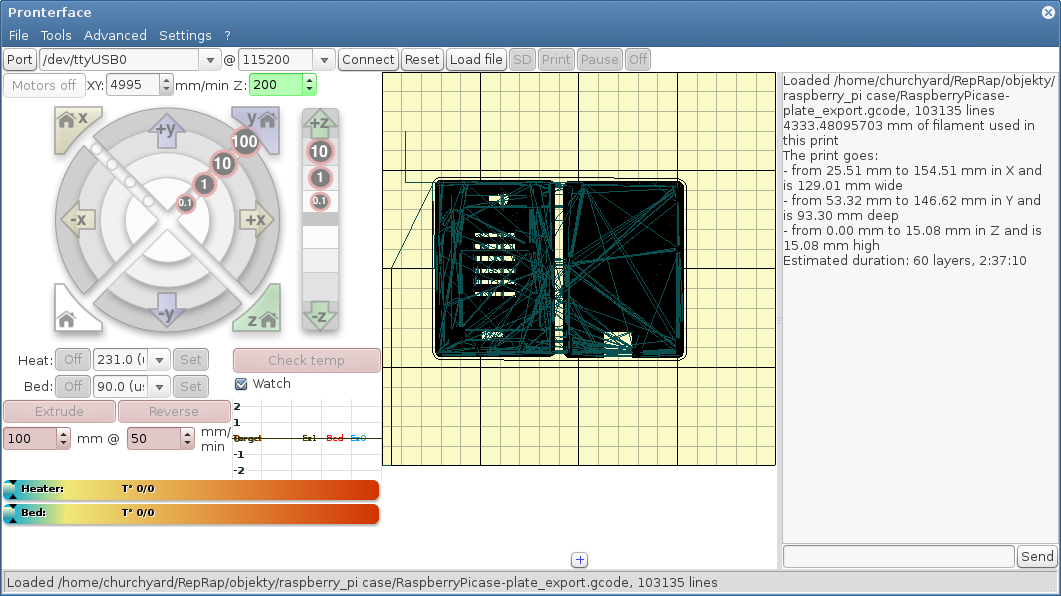Click the G-code command input field
The image size is (1061, 596).
pyautogui.click(x=898, y=556)
